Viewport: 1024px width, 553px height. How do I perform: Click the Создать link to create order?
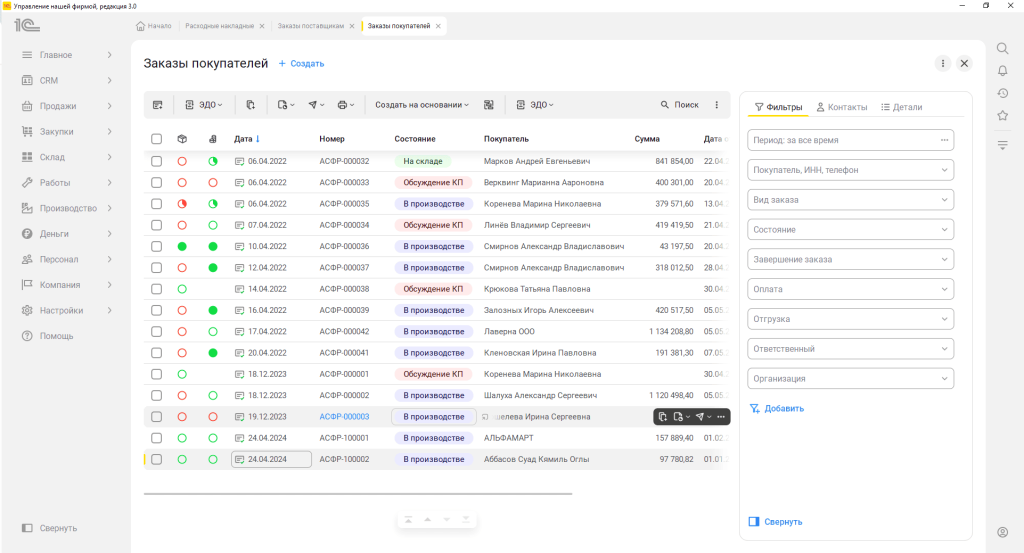click(x=301, y=63)
